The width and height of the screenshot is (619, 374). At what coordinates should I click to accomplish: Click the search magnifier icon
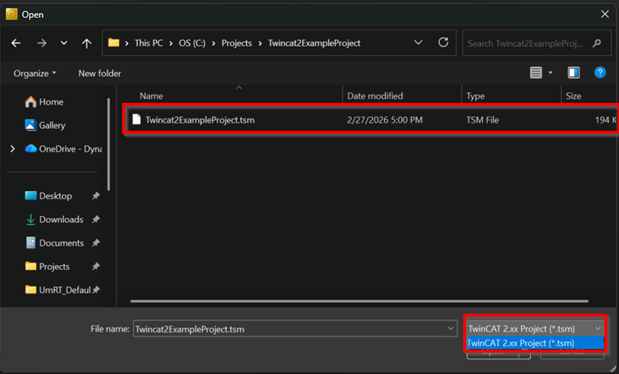(x=597, y=43)
